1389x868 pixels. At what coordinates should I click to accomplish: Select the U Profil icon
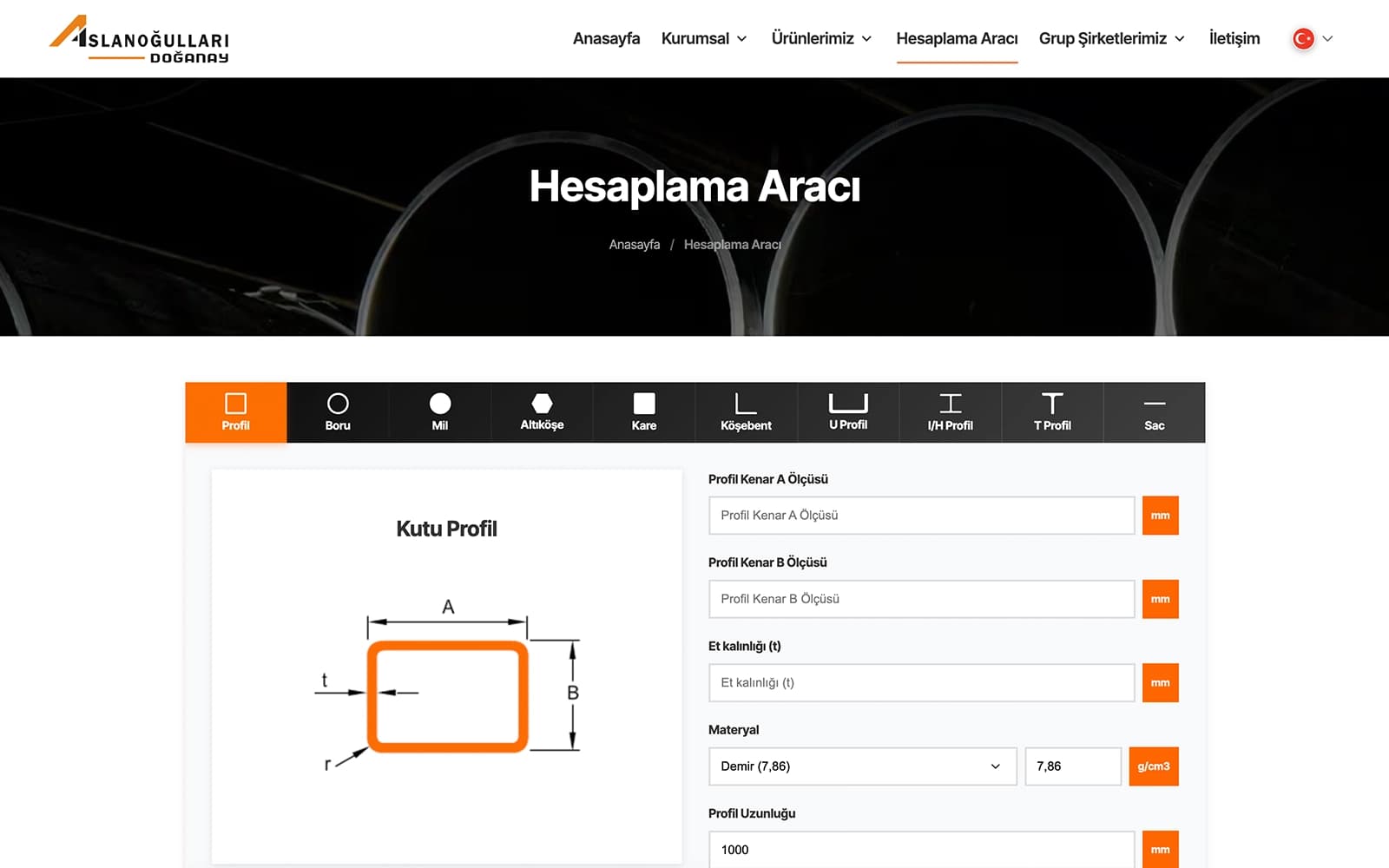pos(848,411)
